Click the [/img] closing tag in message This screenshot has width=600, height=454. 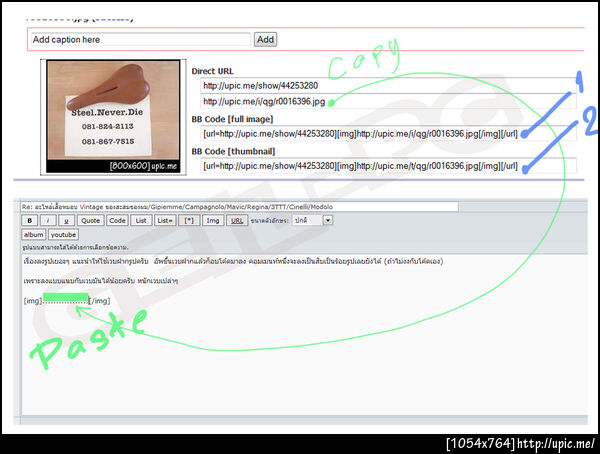(99, 301)
